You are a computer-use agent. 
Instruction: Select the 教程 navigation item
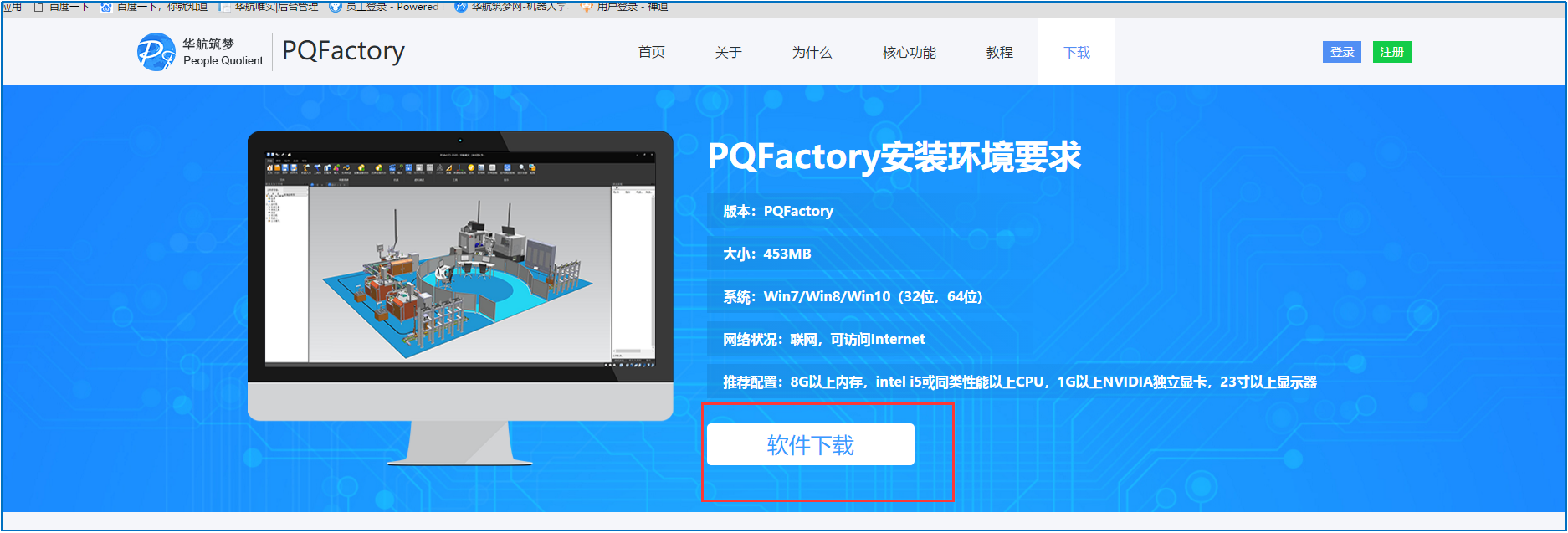pos(1000,52)
